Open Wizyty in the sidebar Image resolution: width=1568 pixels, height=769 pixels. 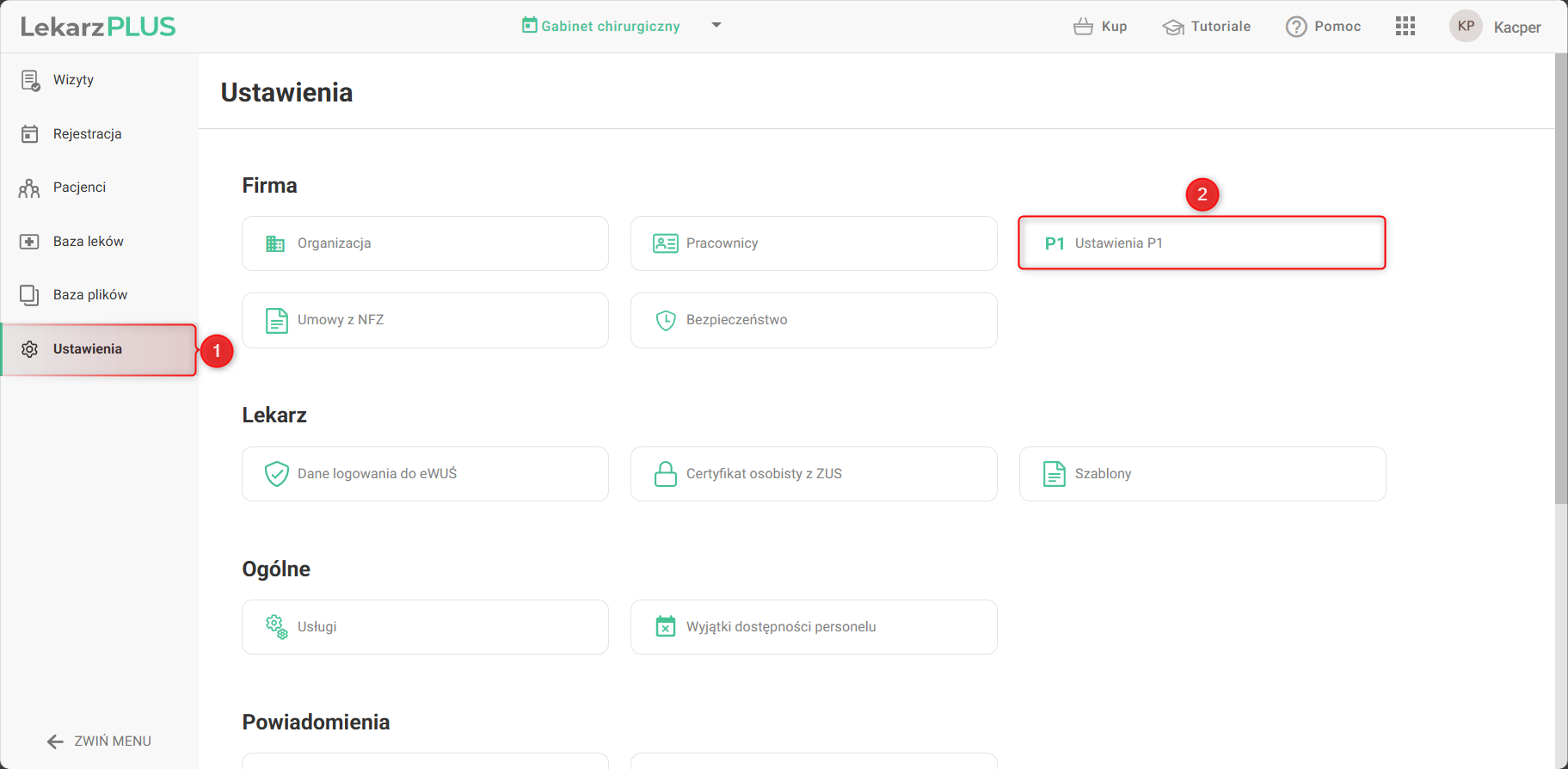pyautogui.click(x=73, y=80)
